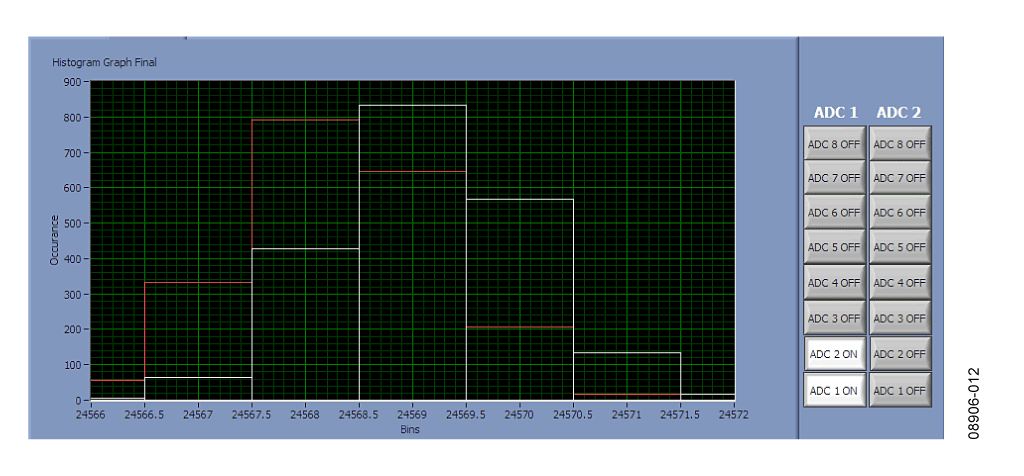Enable ADC 1 in ADC 2 column
This screenshot has height=476, width=1024.
899,390
